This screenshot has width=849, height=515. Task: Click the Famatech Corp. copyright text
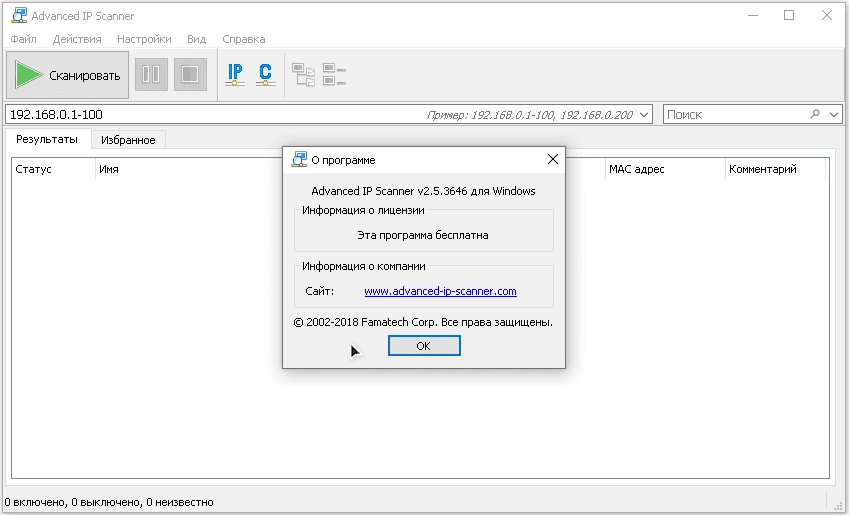(423, 322)
